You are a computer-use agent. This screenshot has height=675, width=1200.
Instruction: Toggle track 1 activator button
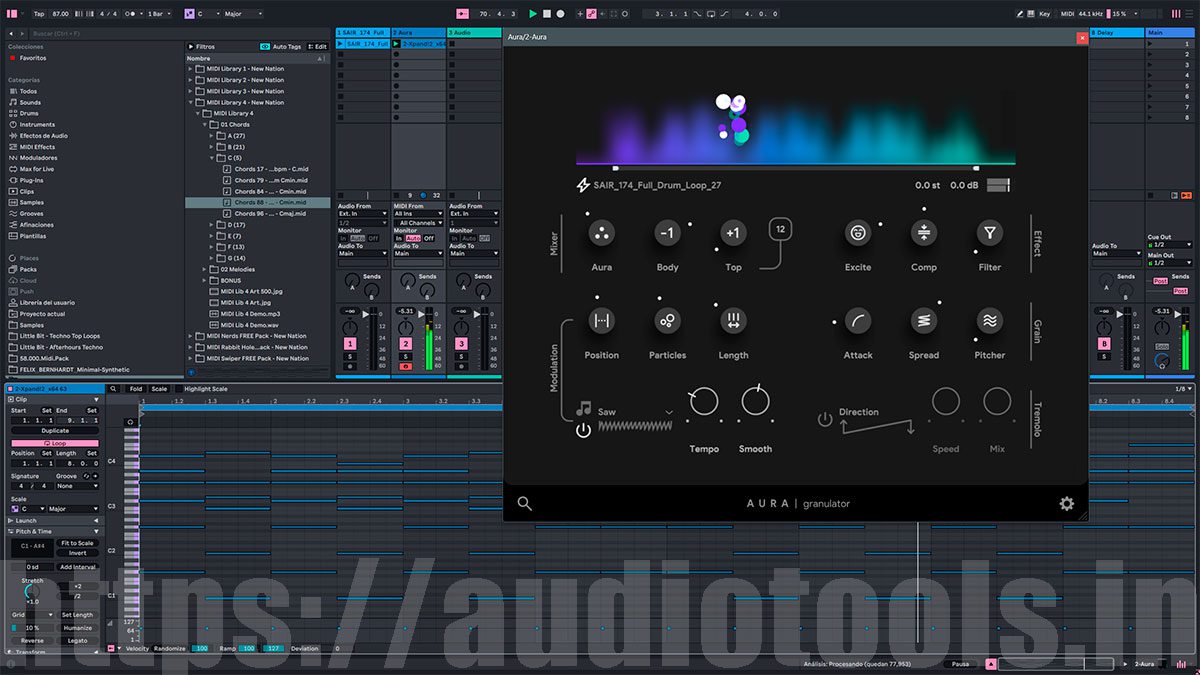[350, 344]
